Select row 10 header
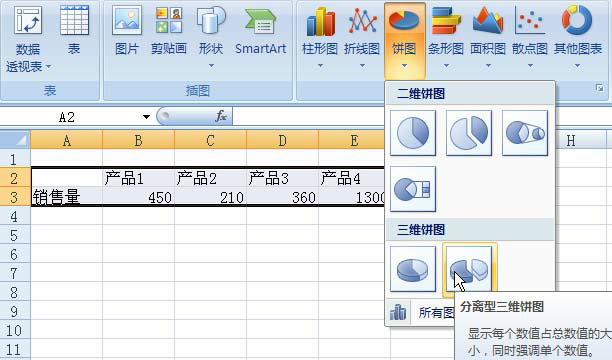This screenshot has width=612, height=360. (15, 330)
